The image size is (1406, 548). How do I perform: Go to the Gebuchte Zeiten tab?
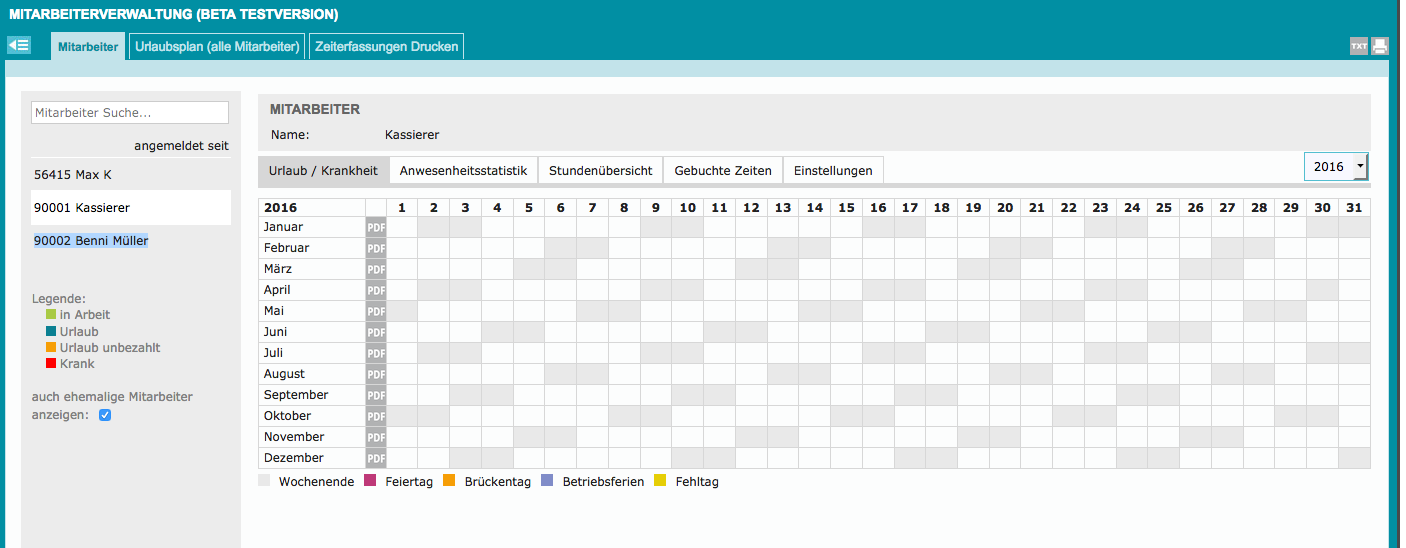pos(723,171)
